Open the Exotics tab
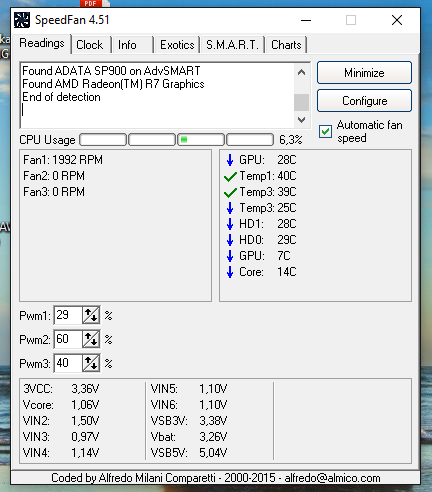This screenshot has width=432, height=492. (x=177, y=45)
